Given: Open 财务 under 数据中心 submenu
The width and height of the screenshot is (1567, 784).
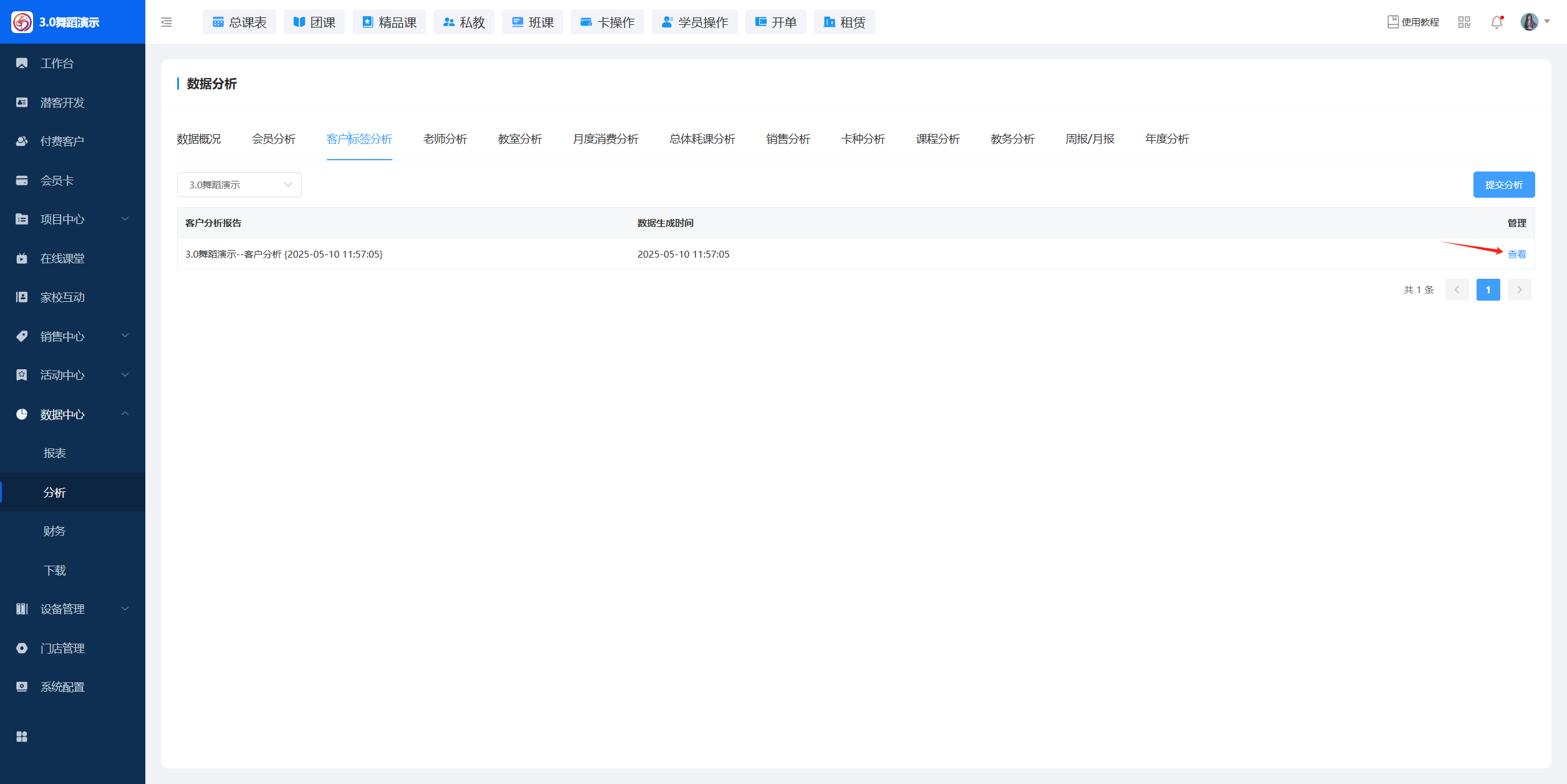Looking at the screenshot, I should 54,531.
